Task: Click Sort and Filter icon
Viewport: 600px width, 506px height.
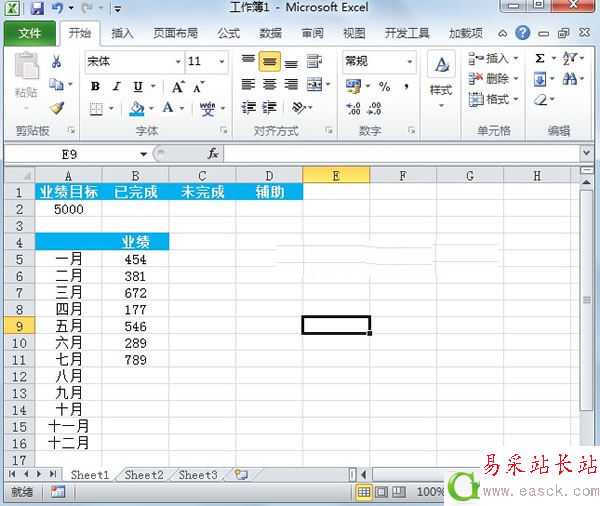Action: (x=569, y=59)
